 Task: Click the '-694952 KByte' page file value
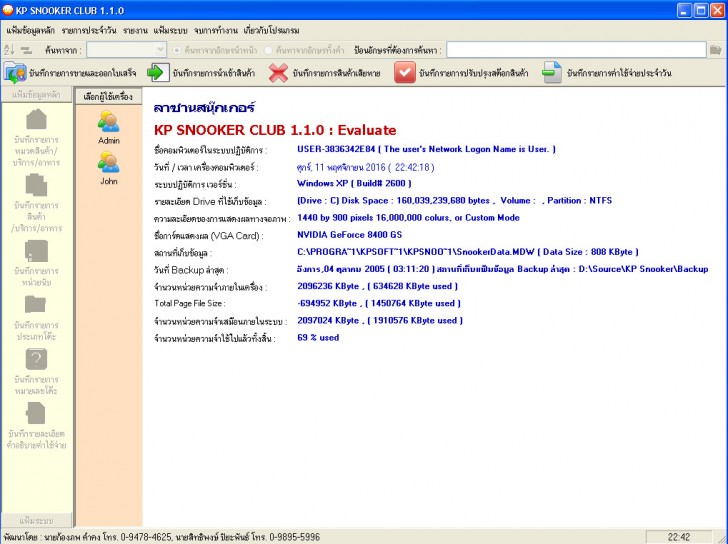point(379,304)
